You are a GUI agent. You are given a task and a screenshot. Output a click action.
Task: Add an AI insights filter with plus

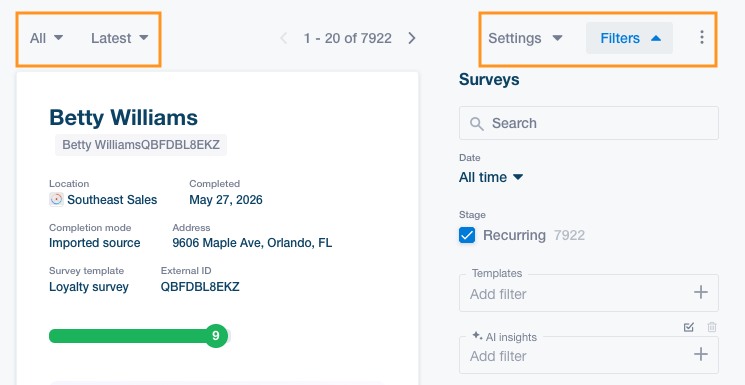pyautogui.click(x=701, y=354)
